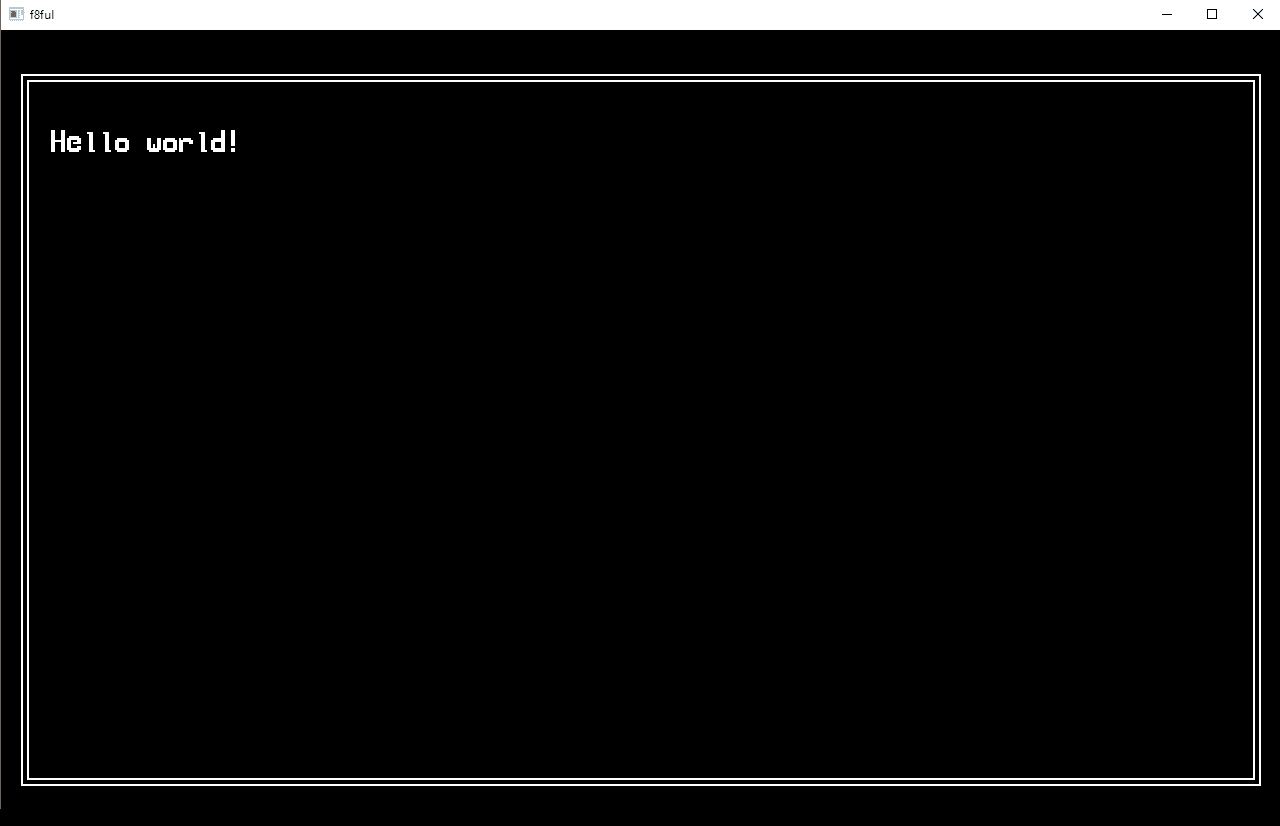Click the exclamation mark after "world"
The image size is (1280, 826).
pos(233,142)
